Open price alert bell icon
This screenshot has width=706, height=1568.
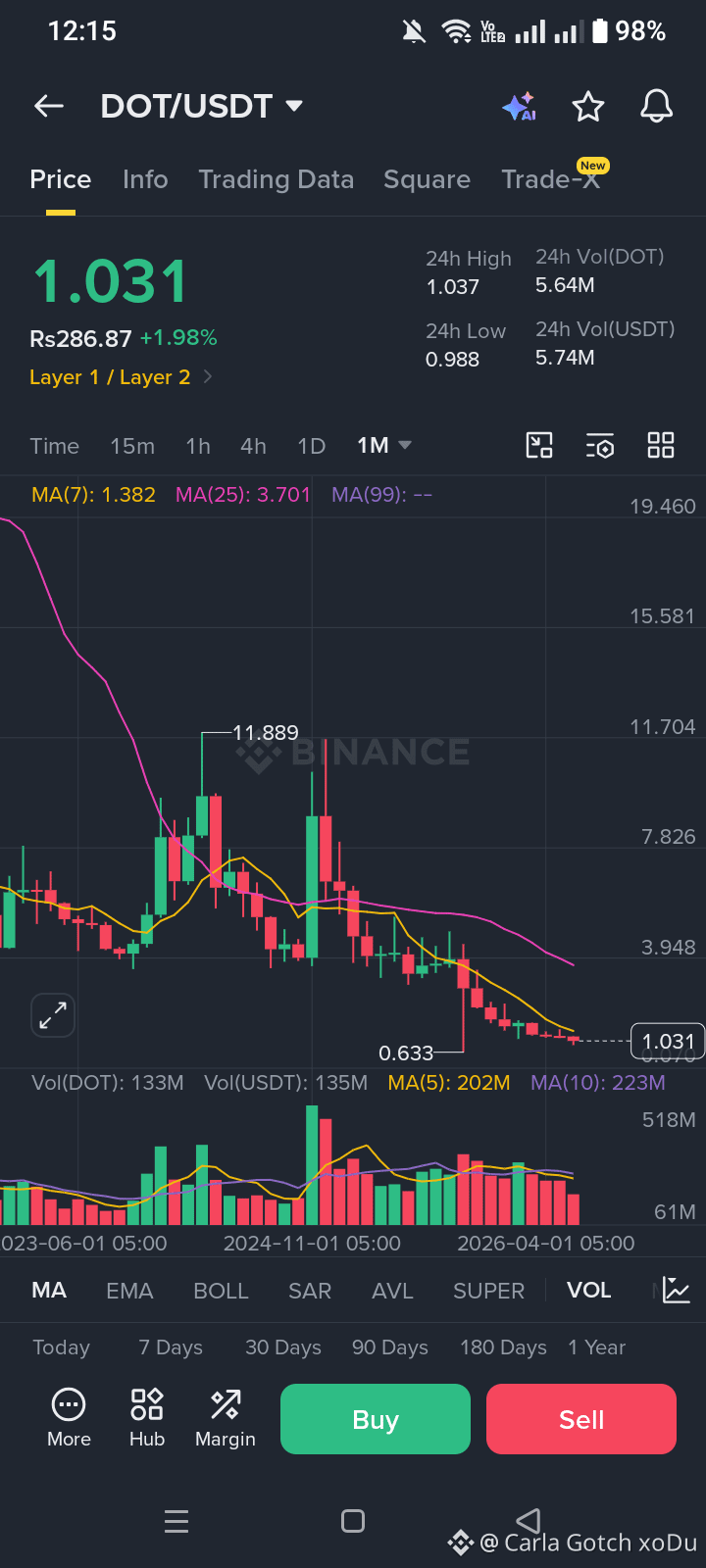click(657, 106)
